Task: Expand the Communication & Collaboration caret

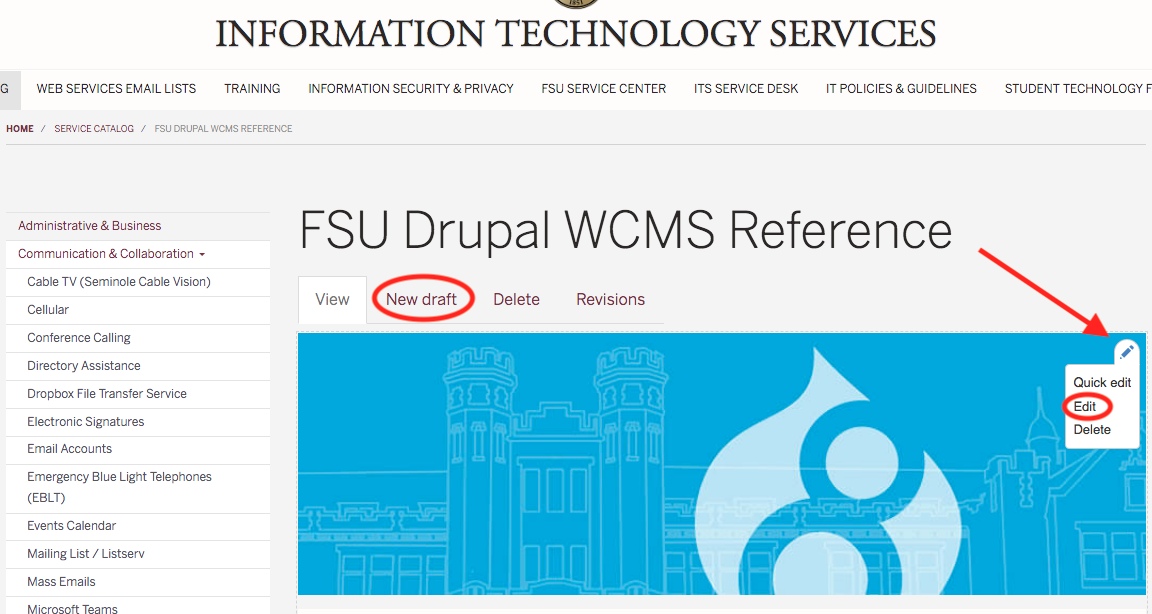Action: tap(202, 255)
